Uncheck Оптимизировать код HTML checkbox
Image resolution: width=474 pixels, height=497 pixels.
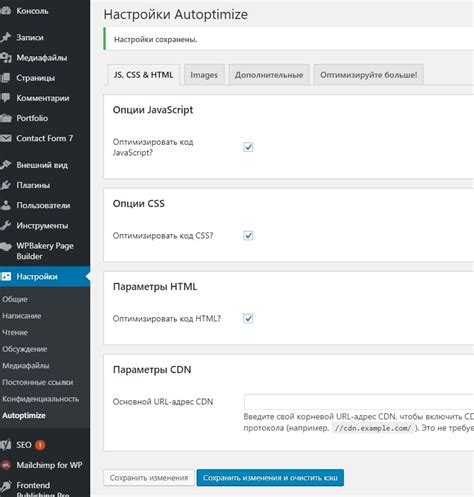(248, 319)
